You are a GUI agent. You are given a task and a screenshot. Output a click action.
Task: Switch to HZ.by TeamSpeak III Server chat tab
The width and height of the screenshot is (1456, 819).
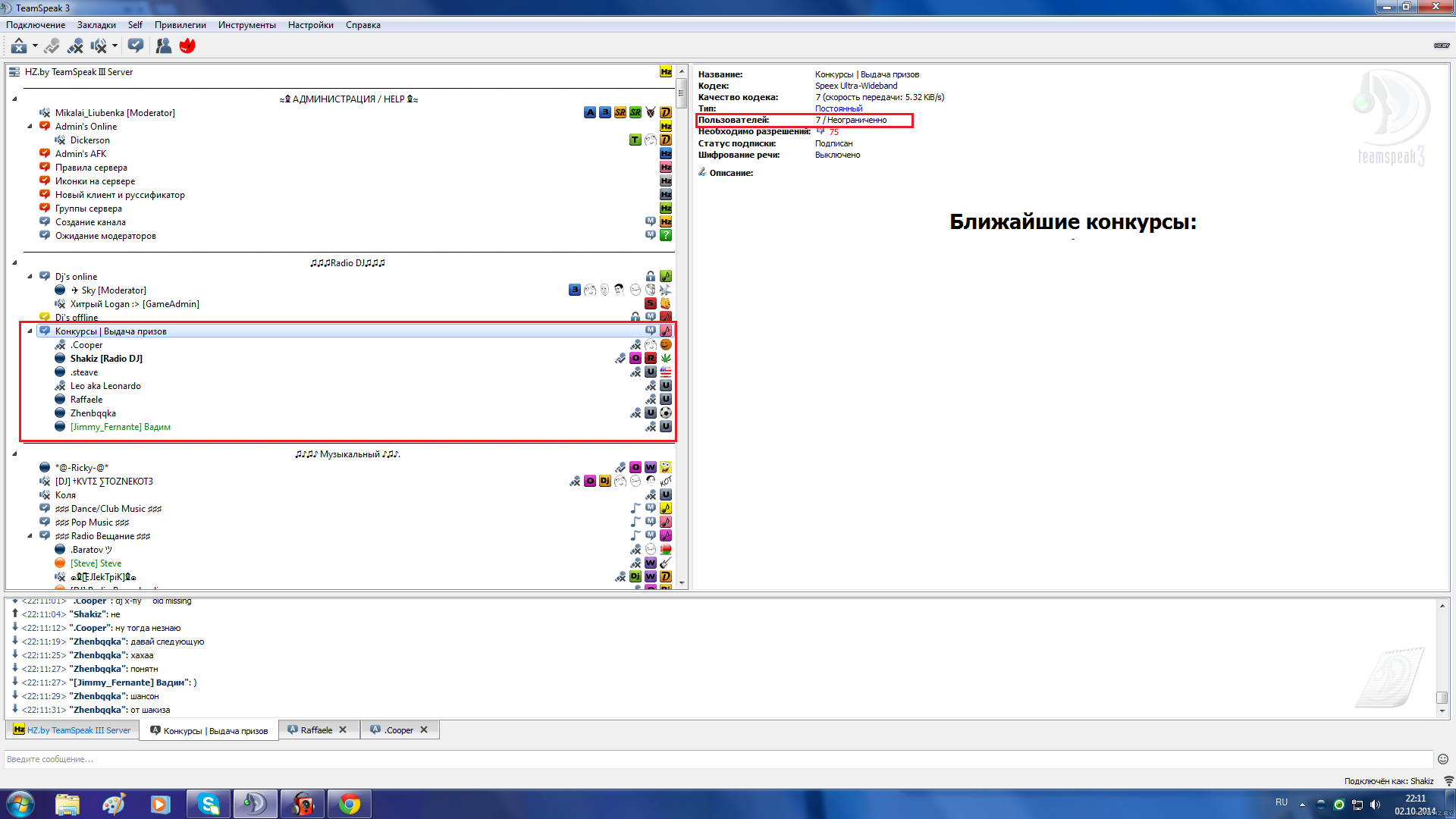73,730
